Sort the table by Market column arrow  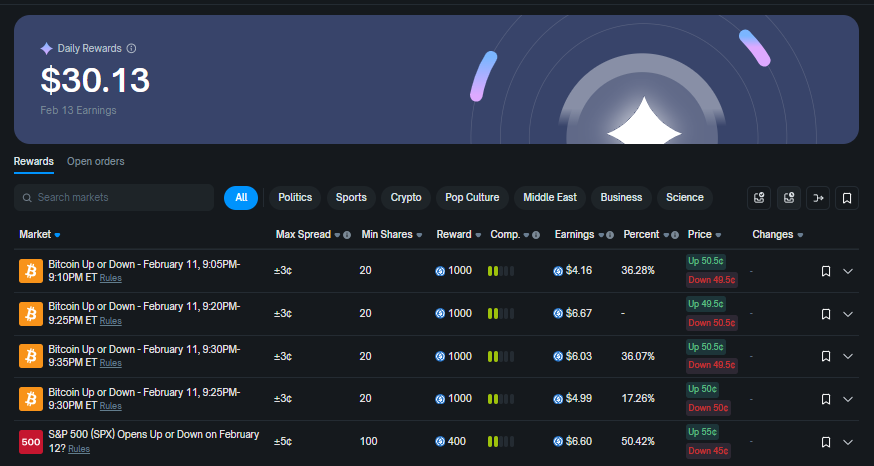click(57, 235)
